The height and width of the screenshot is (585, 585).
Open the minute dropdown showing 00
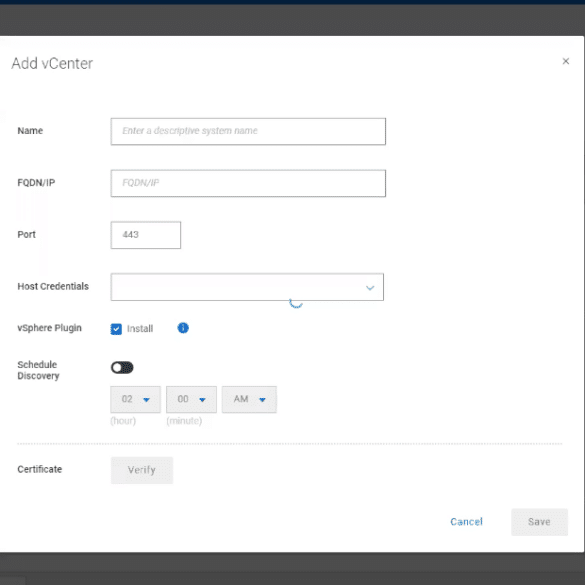191,399
